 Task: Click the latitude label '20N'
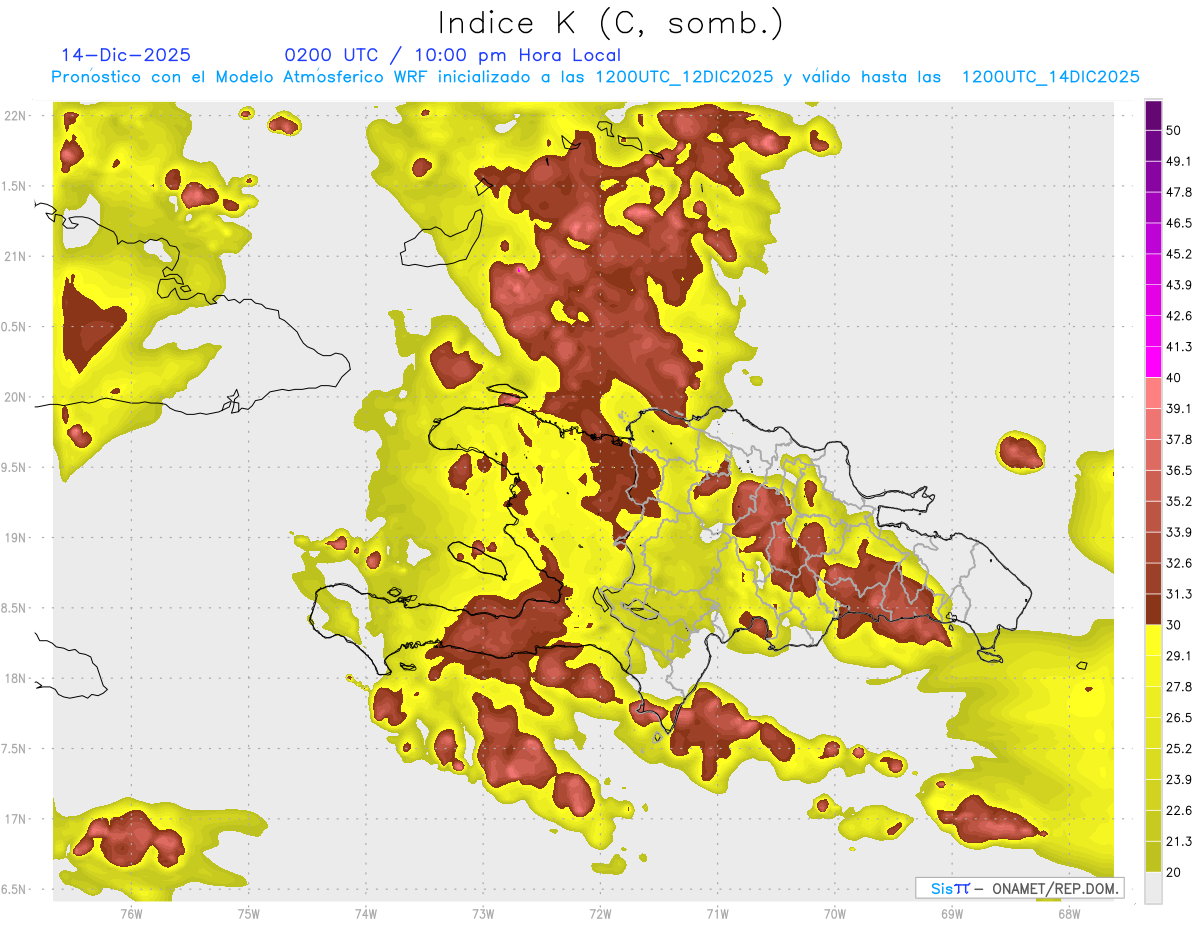coord(16,397)
